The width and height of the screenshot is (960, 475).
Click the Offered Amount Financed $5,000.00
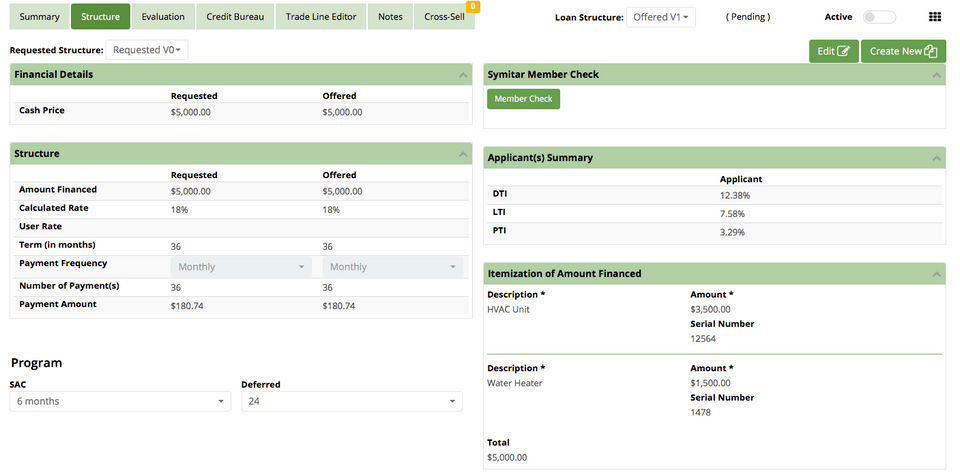342,192
